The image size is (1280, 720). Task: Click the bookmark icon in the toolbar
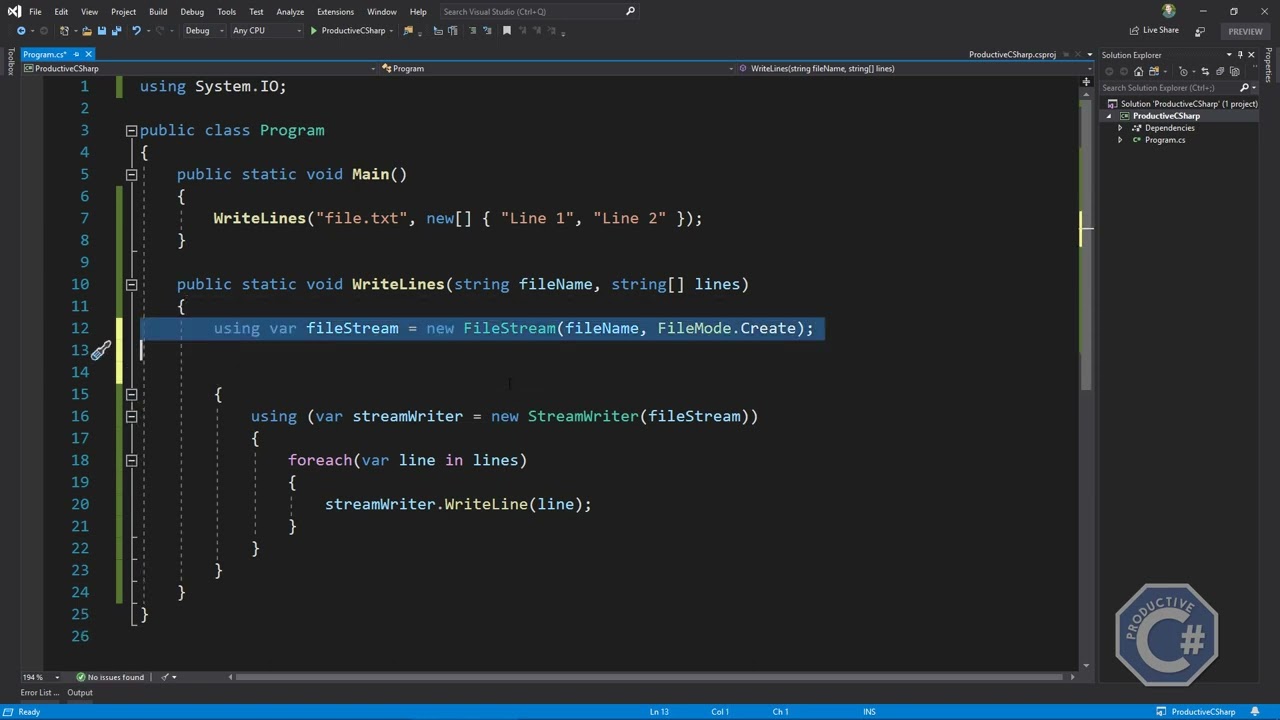(x=507, y=31)
